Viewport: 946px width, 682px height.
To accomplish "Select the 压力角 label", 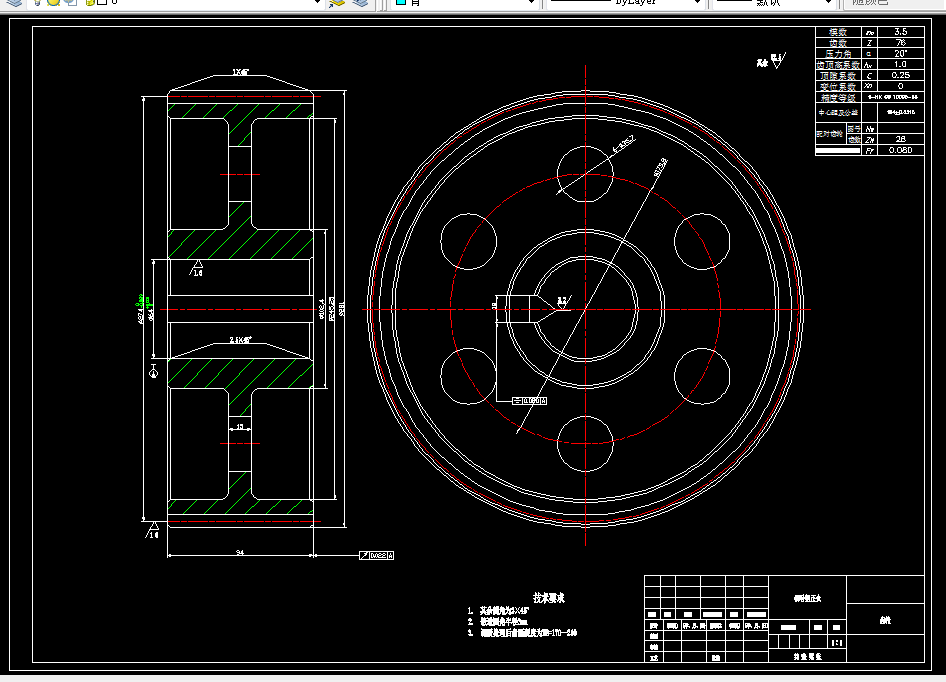I will tap(838, 54).
